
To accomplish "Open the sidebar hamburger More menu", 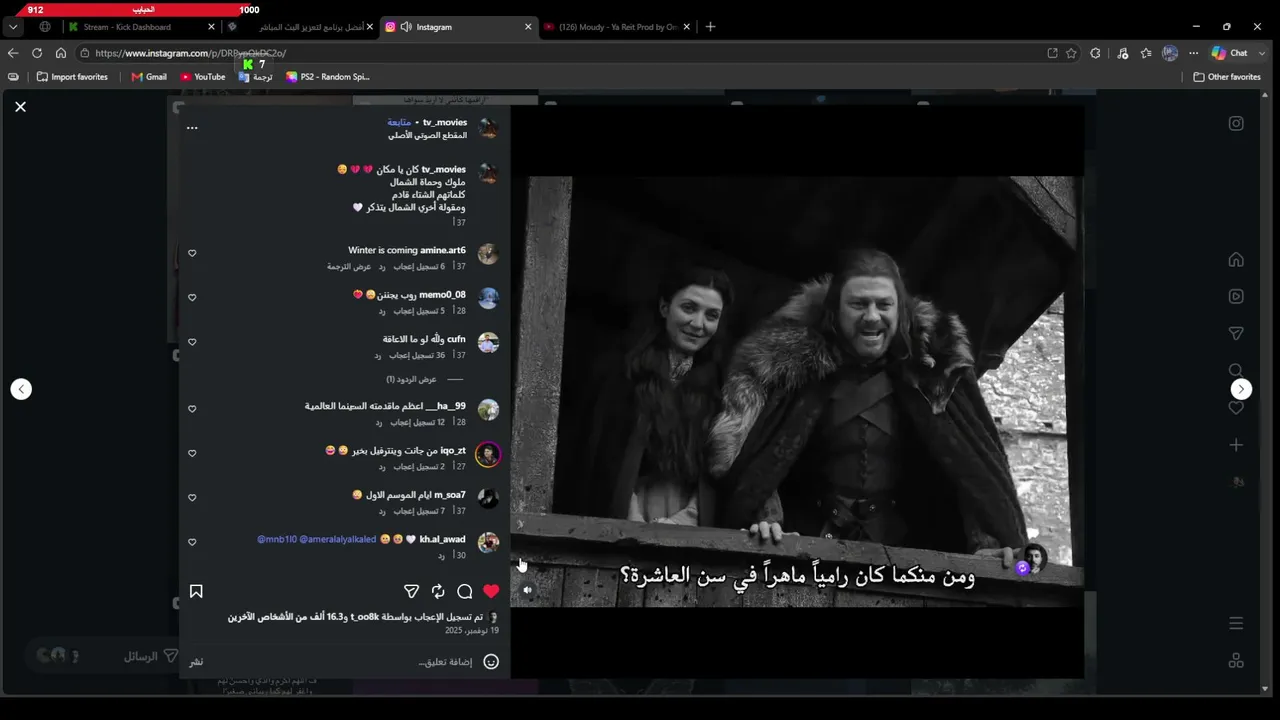I will click(x=1236, y=623).
